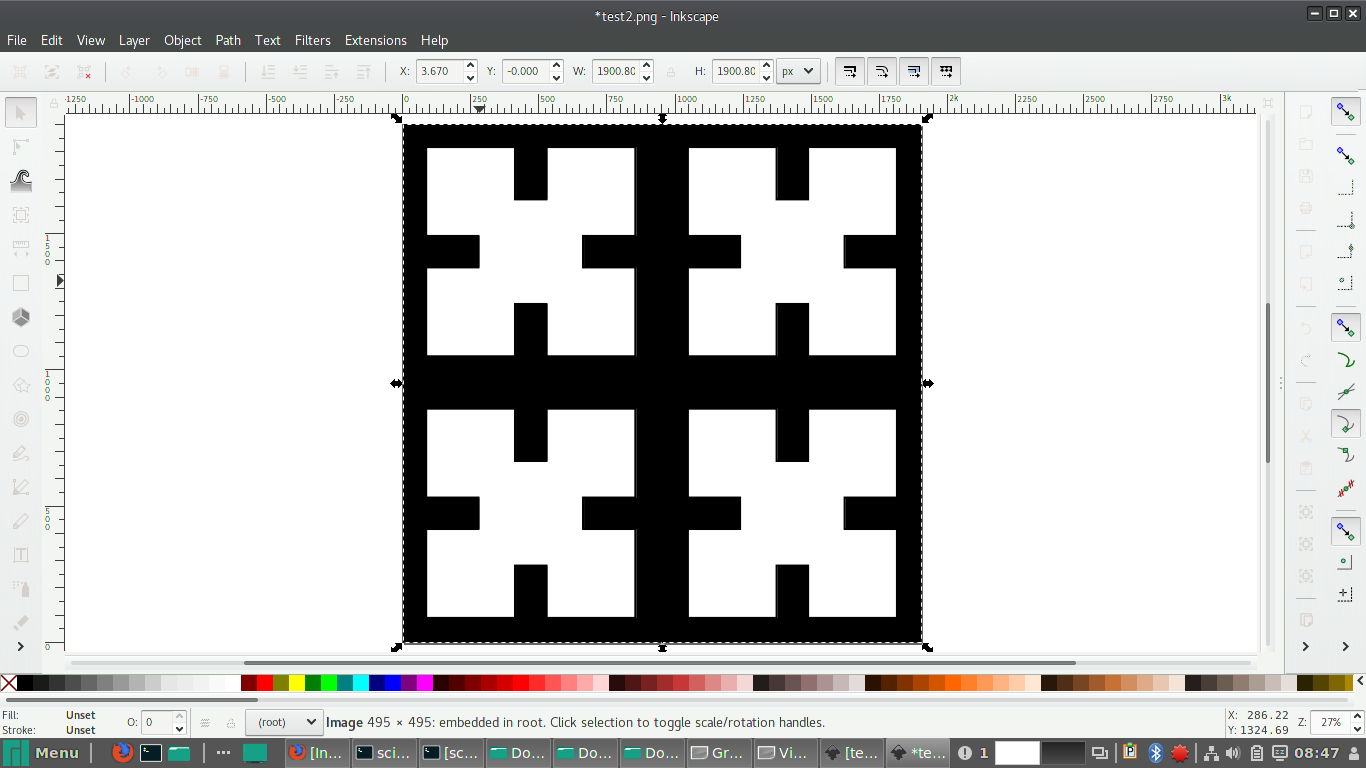The height and width of the screenshot is (768, 1366).
Task: Open the Filters menu
Action: [x=312, y=40]
